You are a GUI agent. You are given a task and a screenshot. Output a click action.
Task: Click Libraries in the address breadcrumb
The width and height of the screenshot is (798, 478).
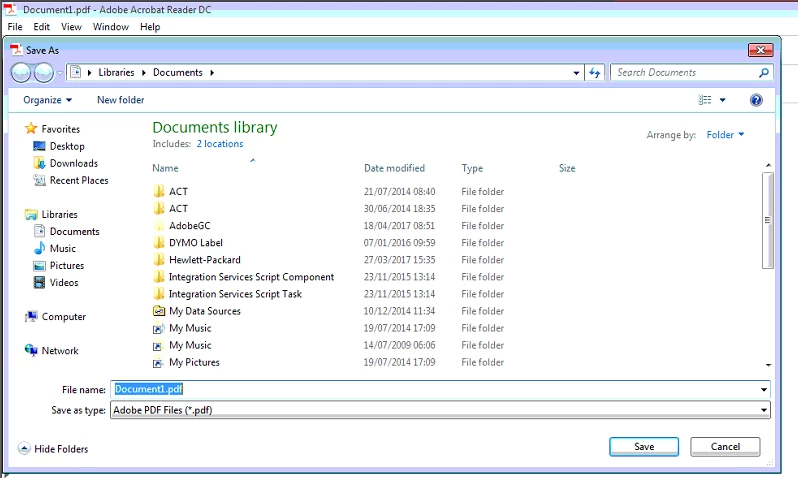pos(117,73)
